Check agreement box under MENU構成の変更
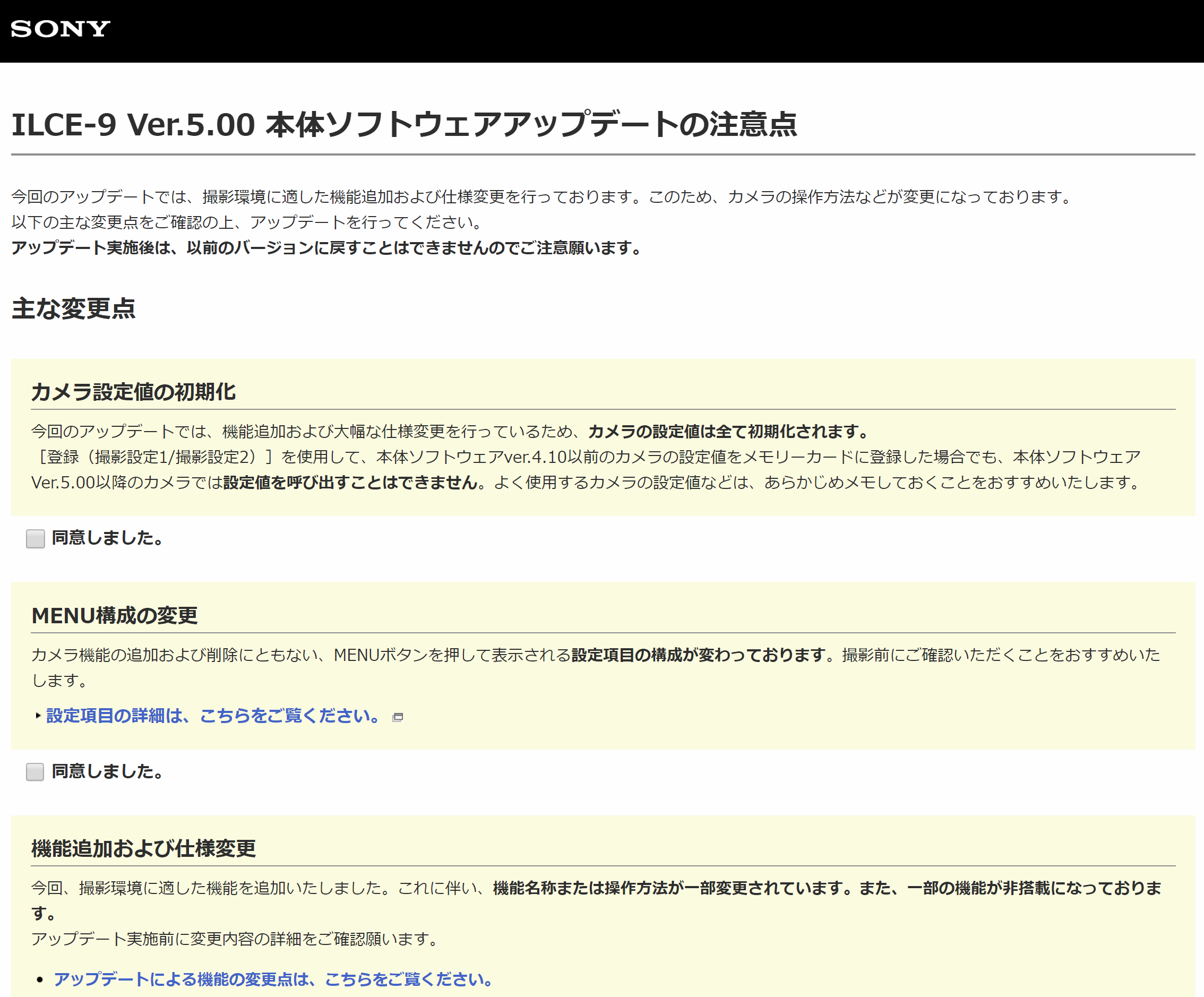Viewport: 1204px width, 997px height. (36, 772)
